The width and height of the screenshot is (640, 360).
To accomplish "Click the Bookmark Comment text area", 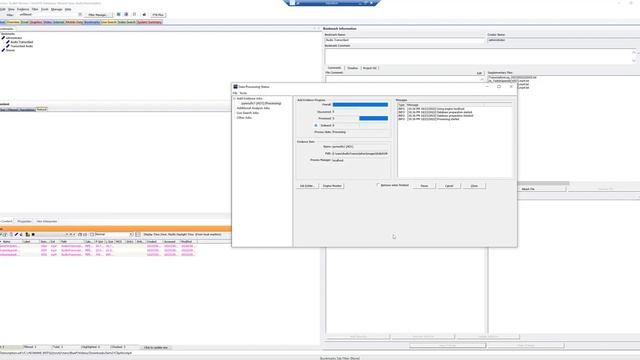I will [x=480, y=56].
